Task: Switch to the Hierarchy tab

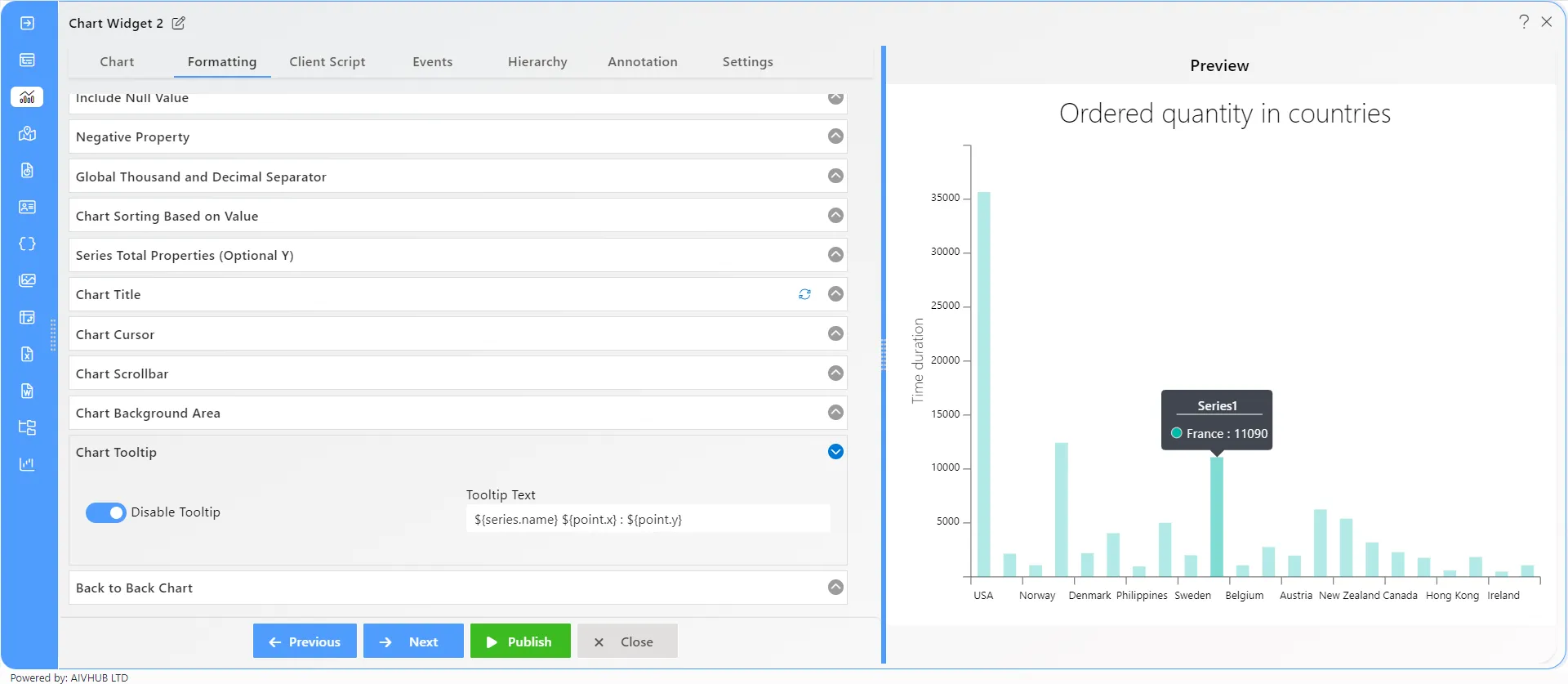Action: point(537,62)
